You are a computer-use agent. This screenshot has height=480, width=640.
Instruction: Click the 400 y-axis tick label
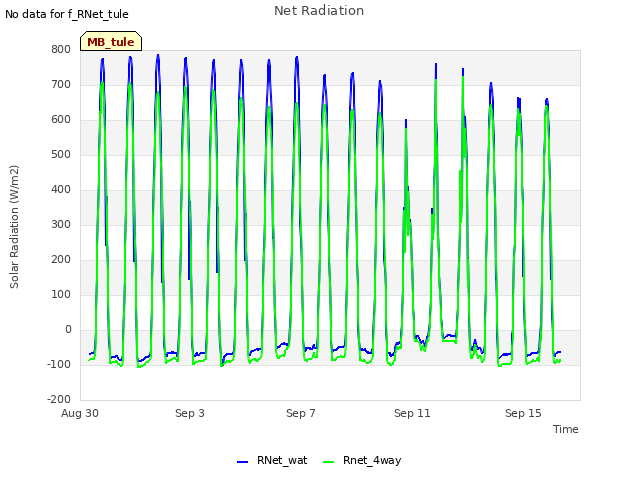click(x=61, y=190)
